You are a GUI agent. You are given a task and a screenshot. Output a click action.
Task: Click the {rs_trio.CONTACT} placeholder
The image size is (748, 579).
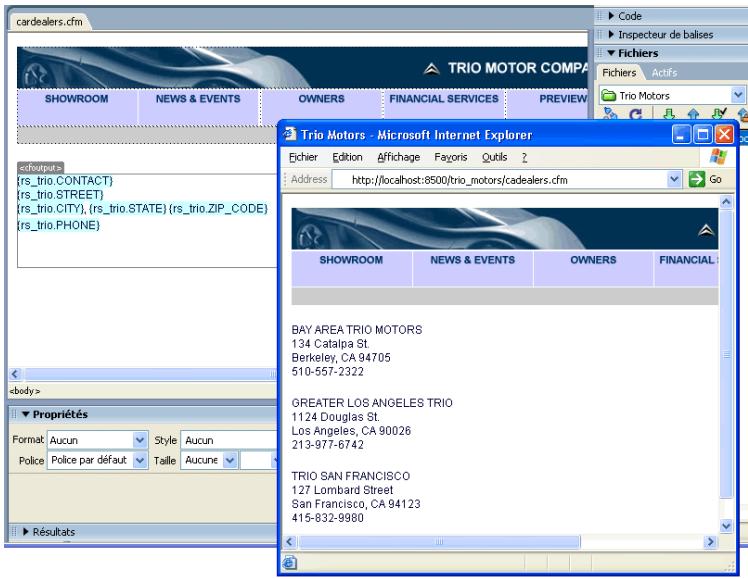65,181
